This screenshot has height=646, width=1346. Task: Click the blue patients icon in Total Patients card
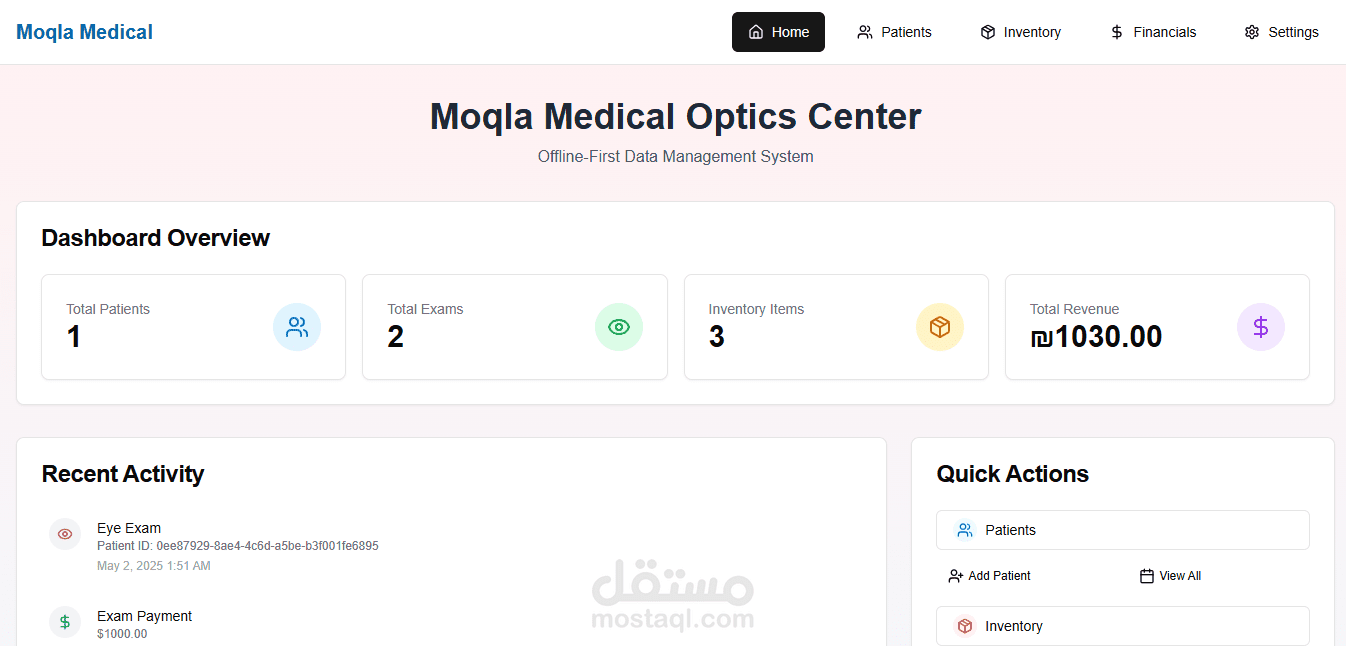(297, 327)
